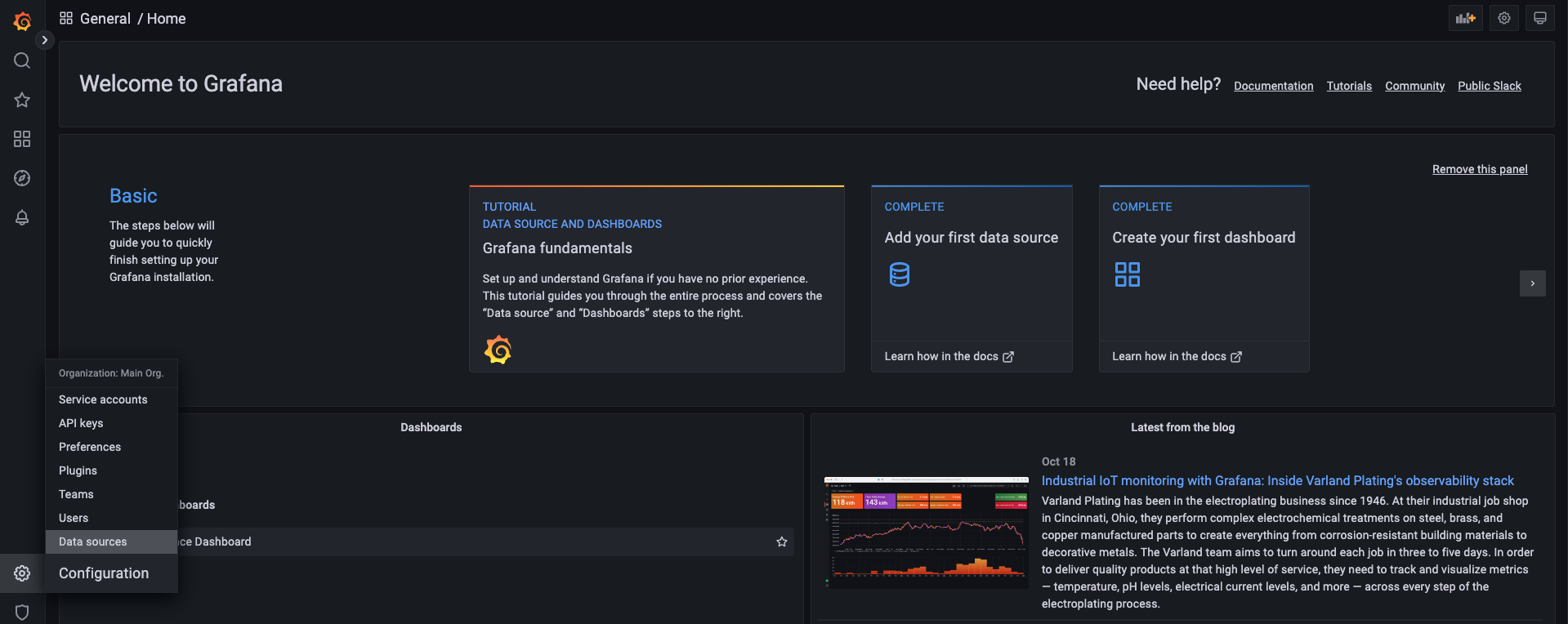Image resolution: width=1568 pixels, height=624 pixels.
Task: Click the Oct 18 blog date
Action: pyautogui.click(x=1058, y=461)
